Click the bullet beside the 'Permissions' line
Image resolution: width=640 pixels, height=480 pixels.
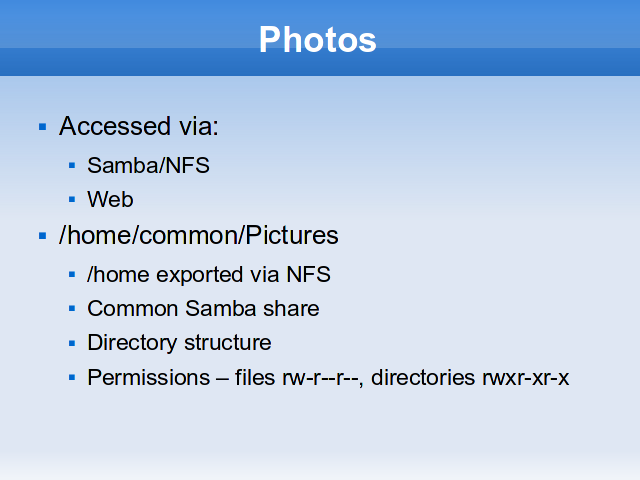72,378
